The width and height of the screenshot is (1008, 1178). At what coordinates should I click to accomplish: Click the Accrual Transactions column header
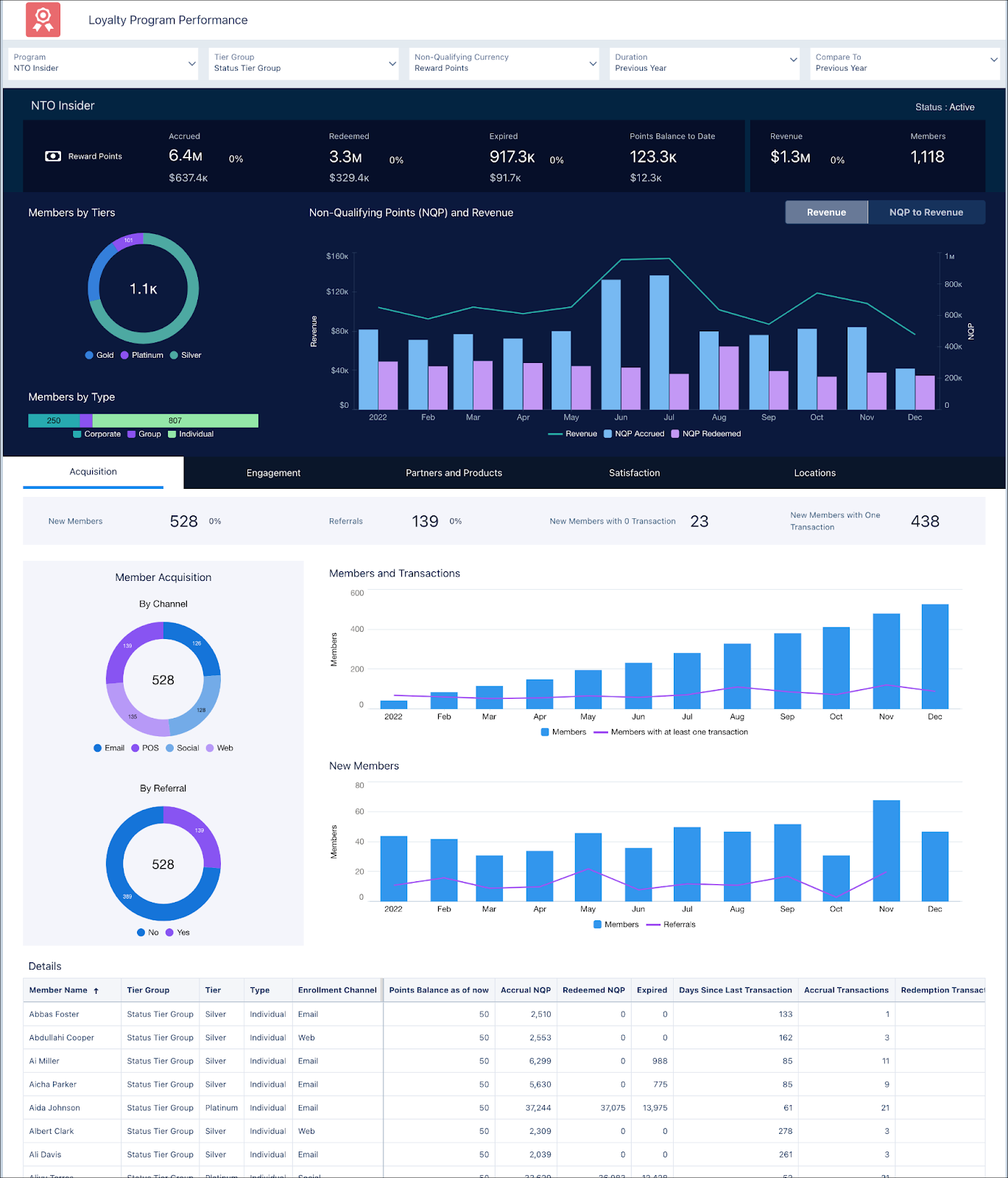pos(846,990)
